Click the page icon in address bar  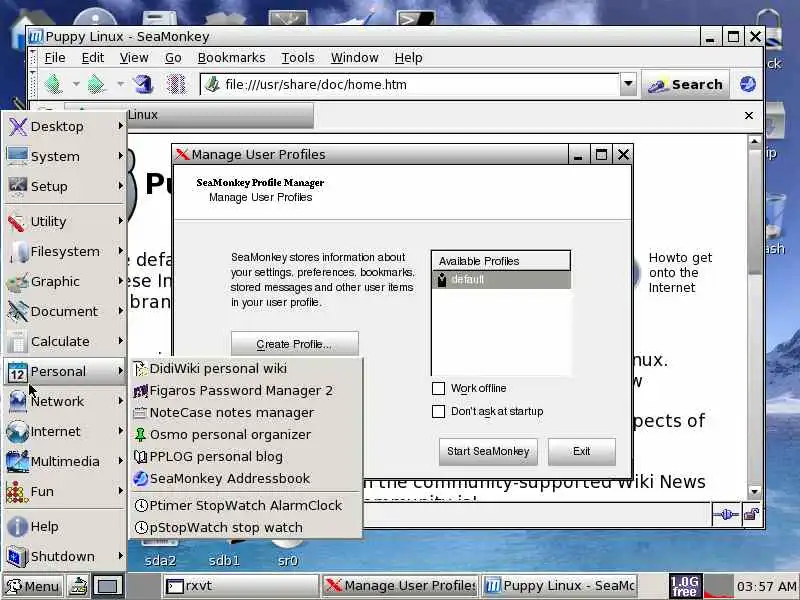[x=212, y=84]
